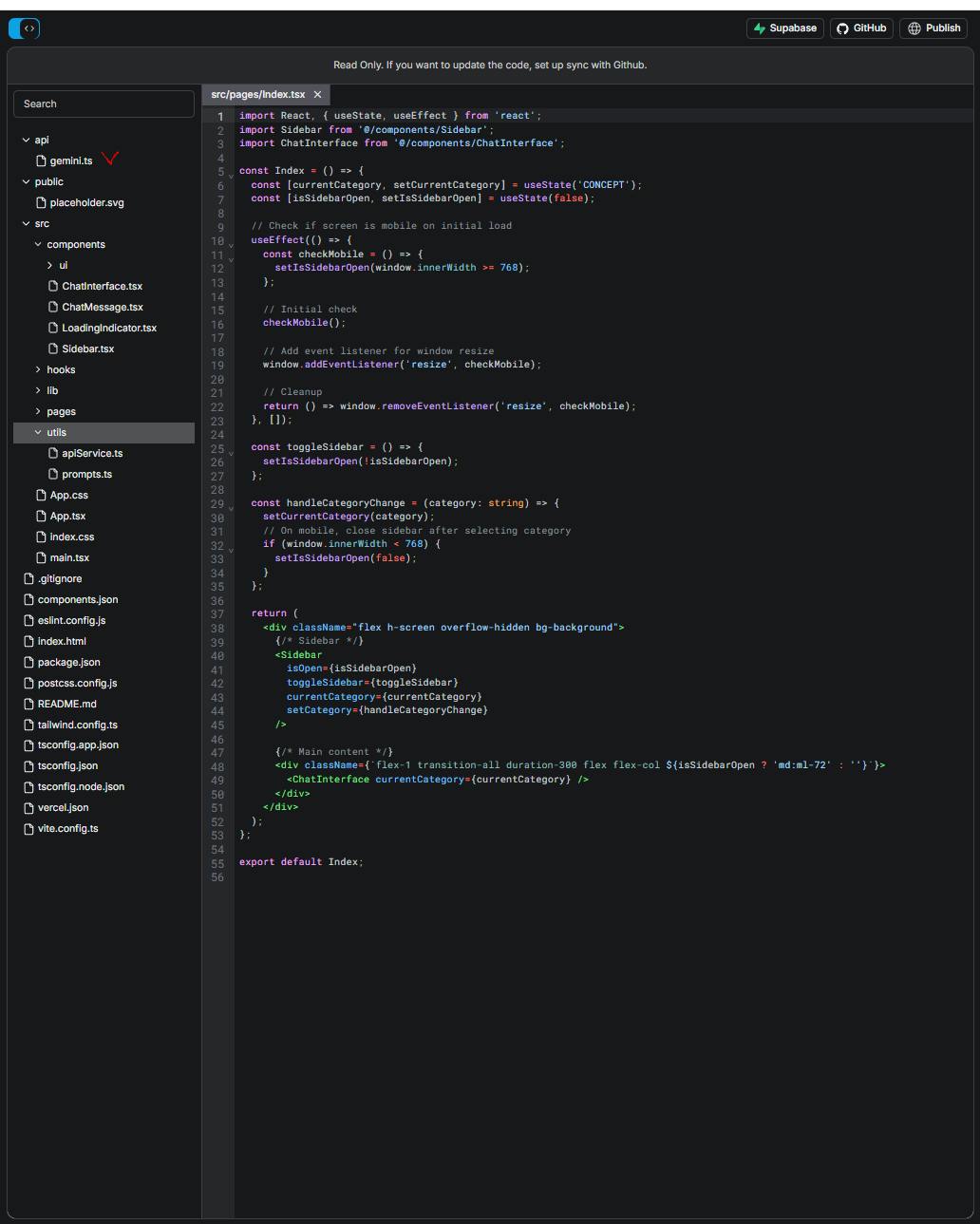Toggle the code view switch at top left
Viewport: 980px width, 1224px height.
click(25, 28)
